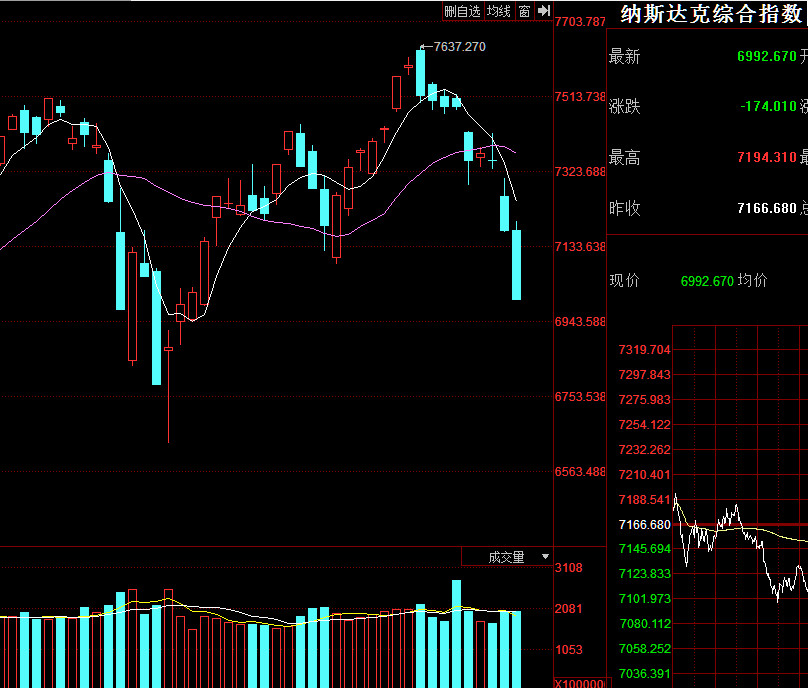
Task: Open the 成交量 indicator dropdown
Action: [x=506, y=557]
